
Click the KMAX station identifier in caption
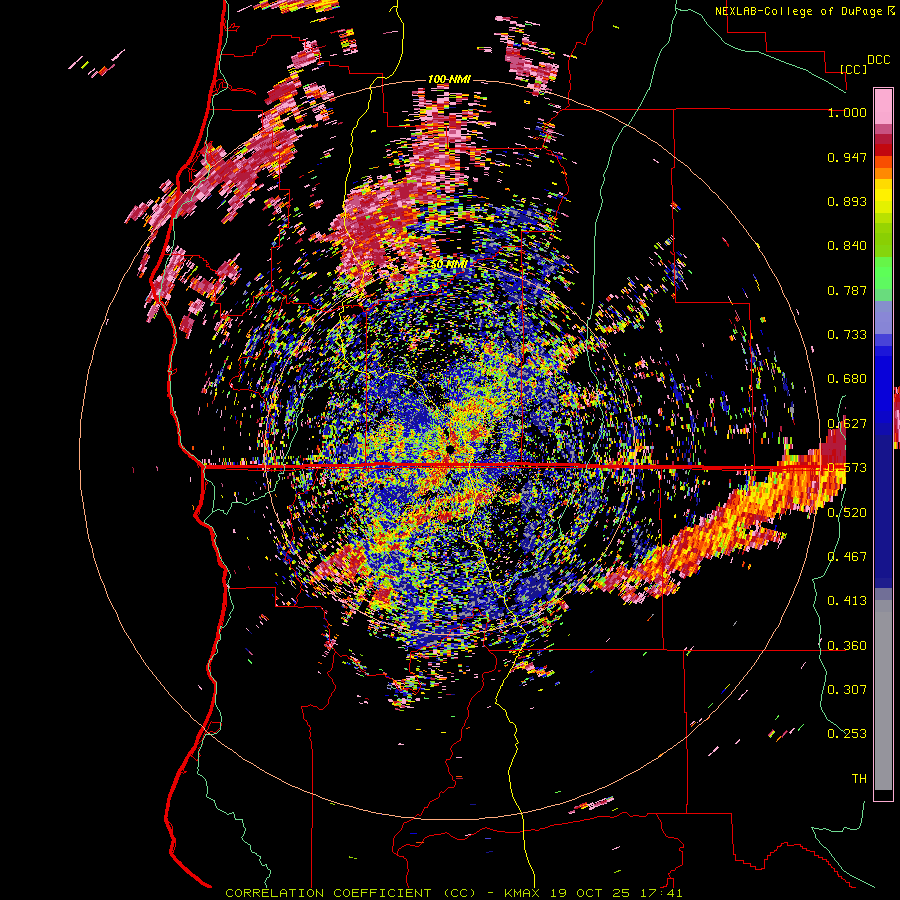tap(524, 893)
